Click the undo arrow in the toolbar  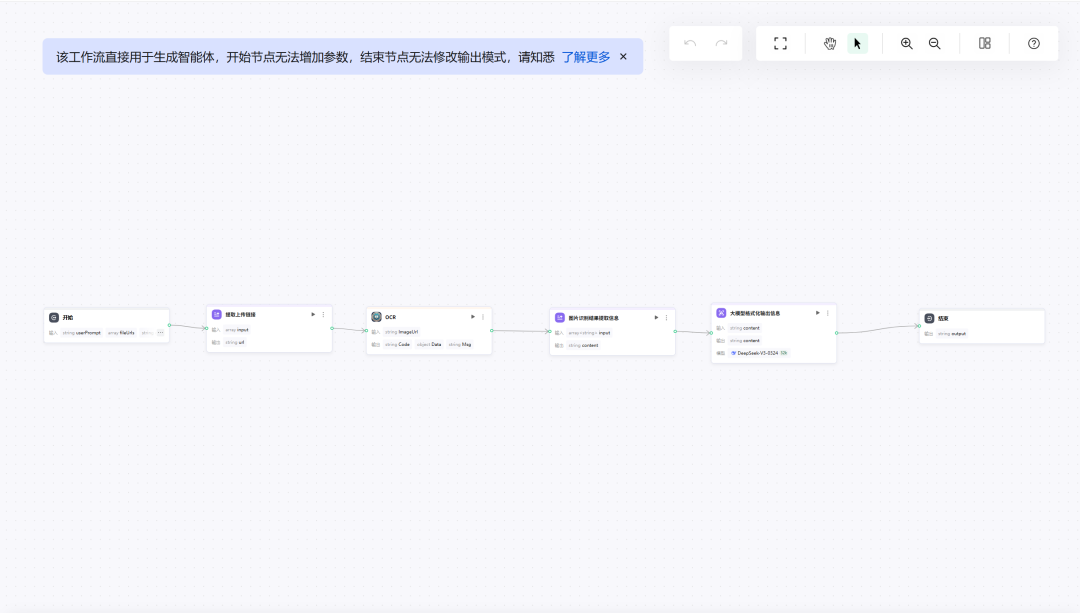[690, 43]
